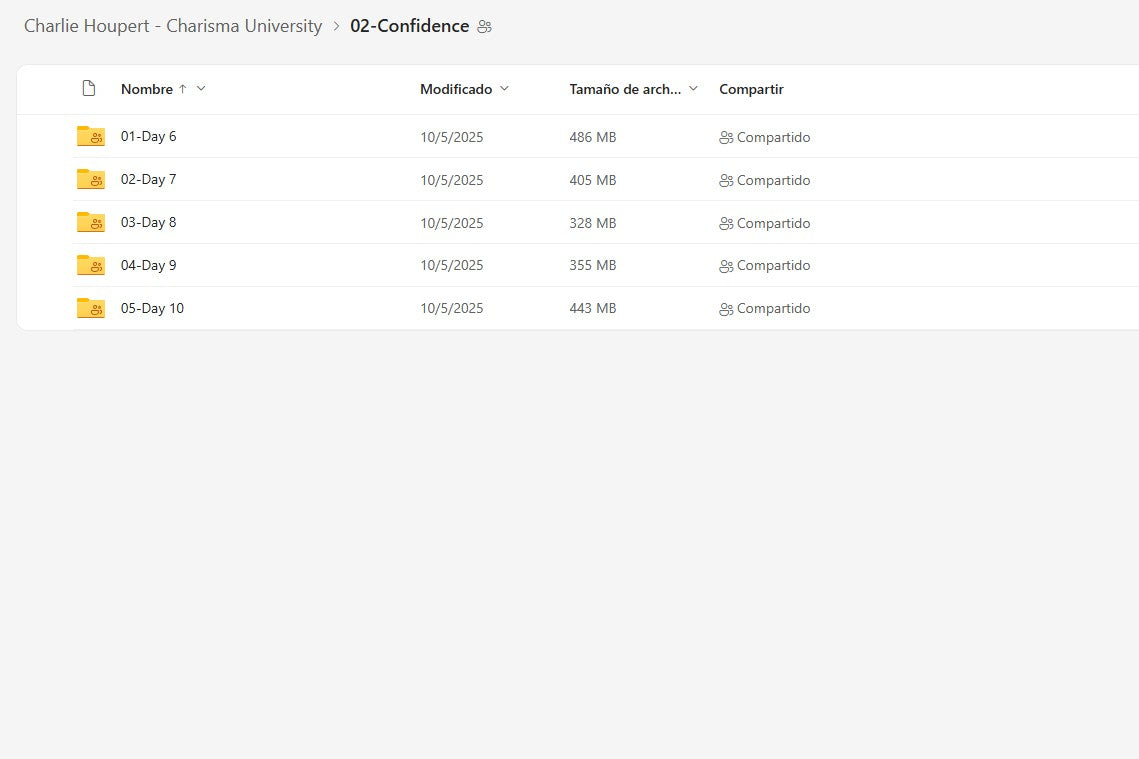Image resolution: width=1139 pixels, height=759 pixels.
Task: Click the 05-Day 10 shared folder icon
Action: [x=90, y=308]
